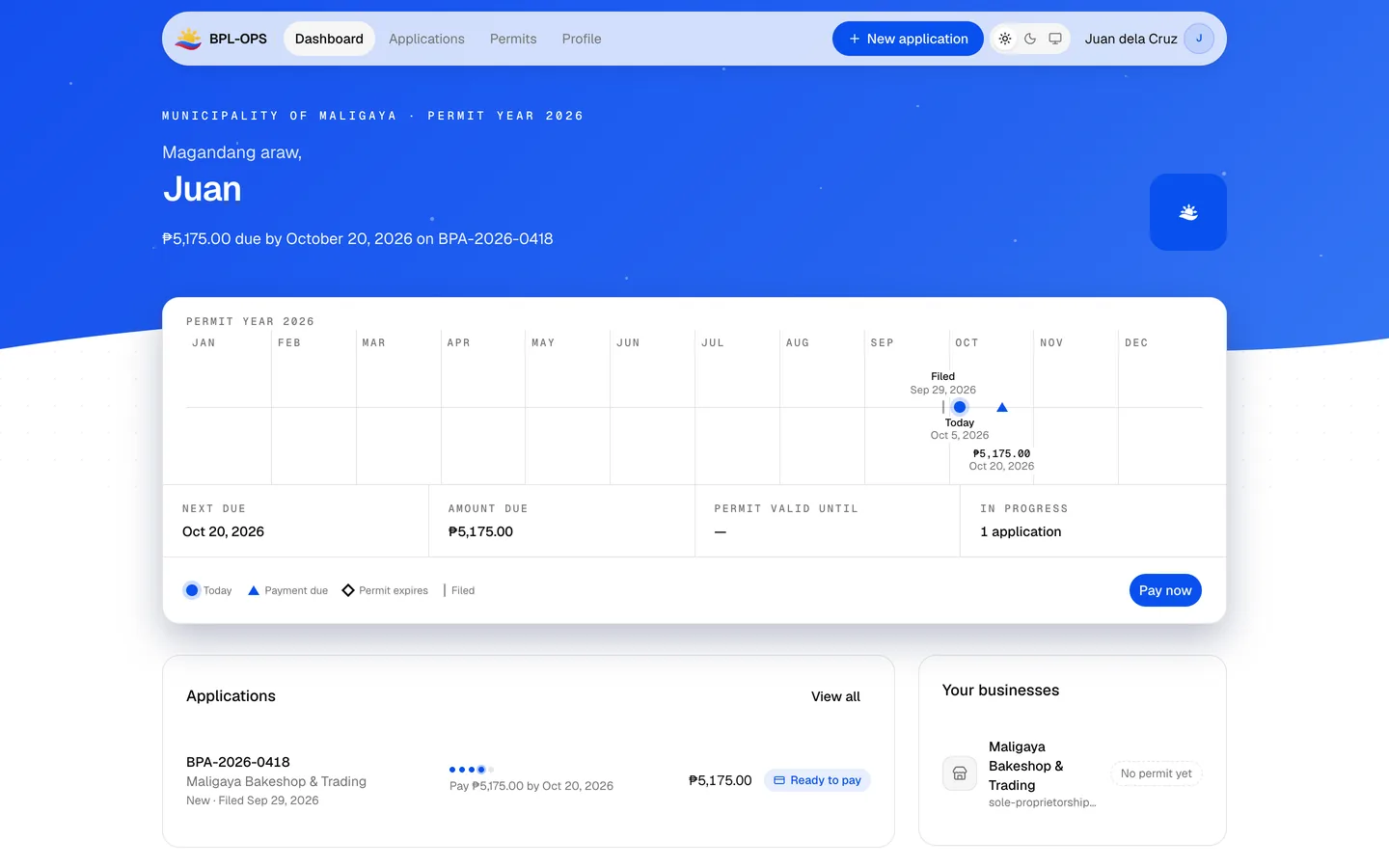Click the Payment due legend entry
Screen dimensions: 1389x868
coord(287,590)
